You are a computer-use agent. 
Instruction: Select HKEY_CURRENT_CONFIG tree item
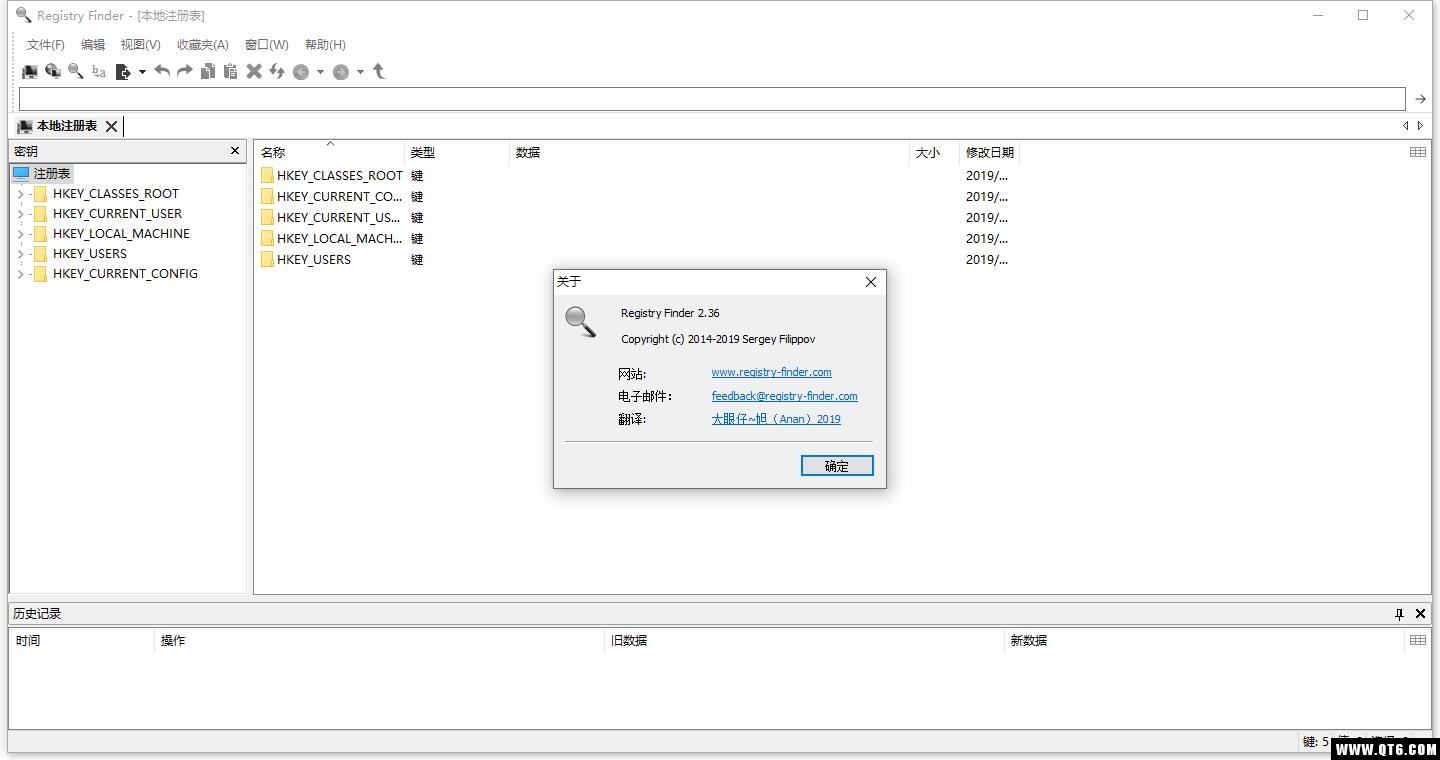pos(125,274)
